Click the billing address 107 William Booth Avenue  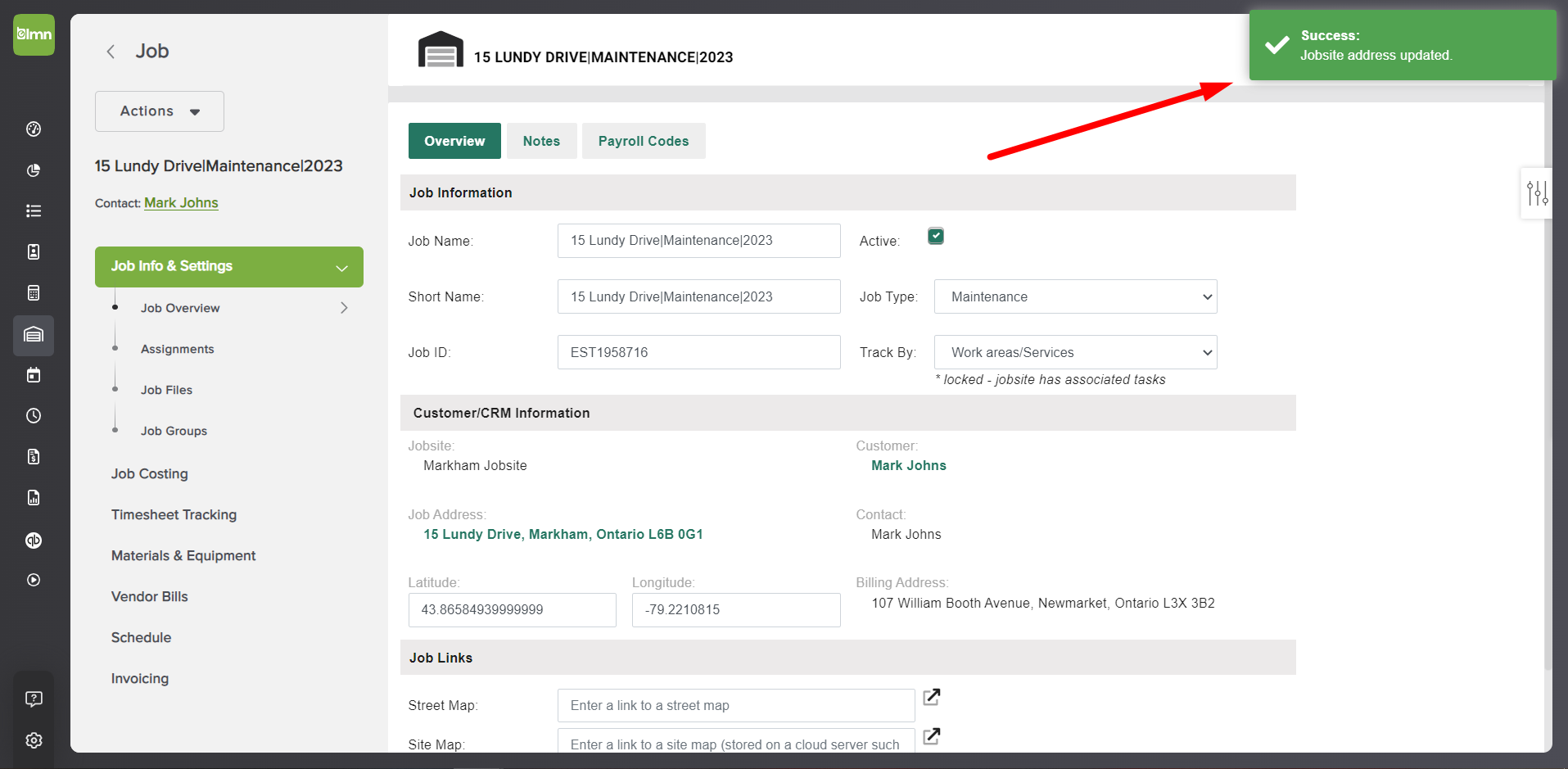[1043, 603]
